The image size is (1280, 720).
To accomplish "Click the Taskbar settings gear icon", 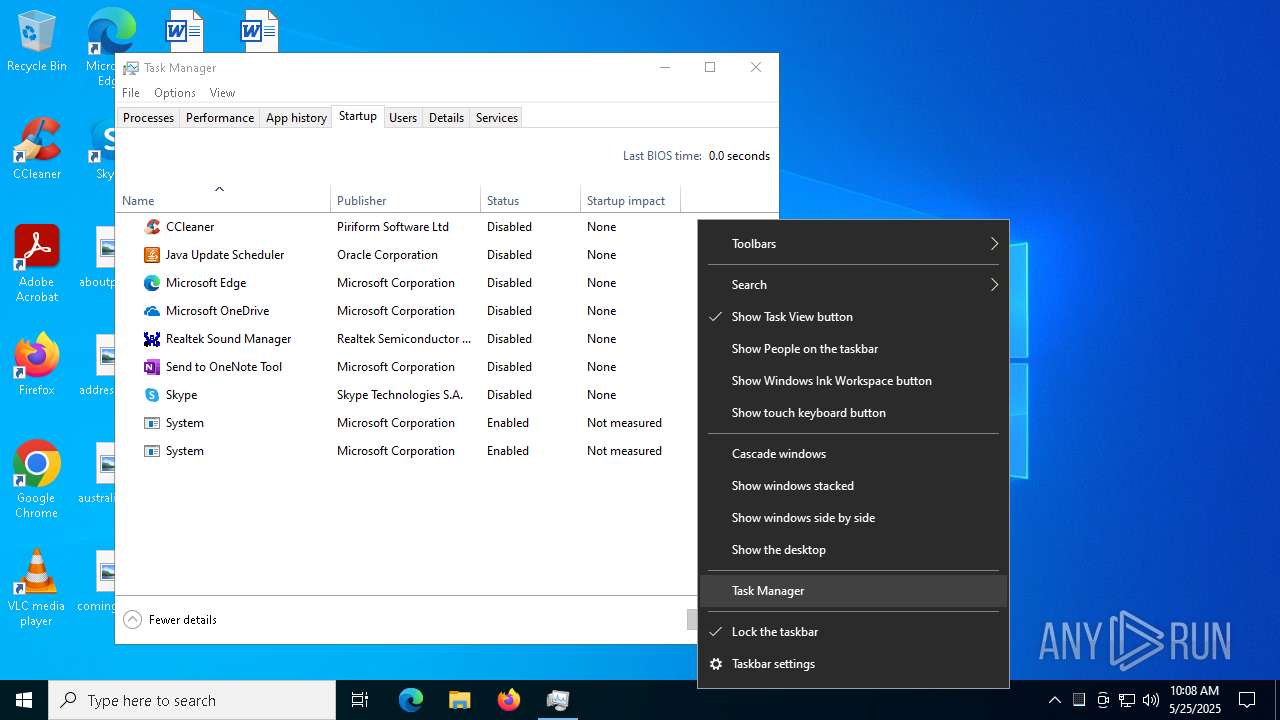I will [x=715, y=664].
